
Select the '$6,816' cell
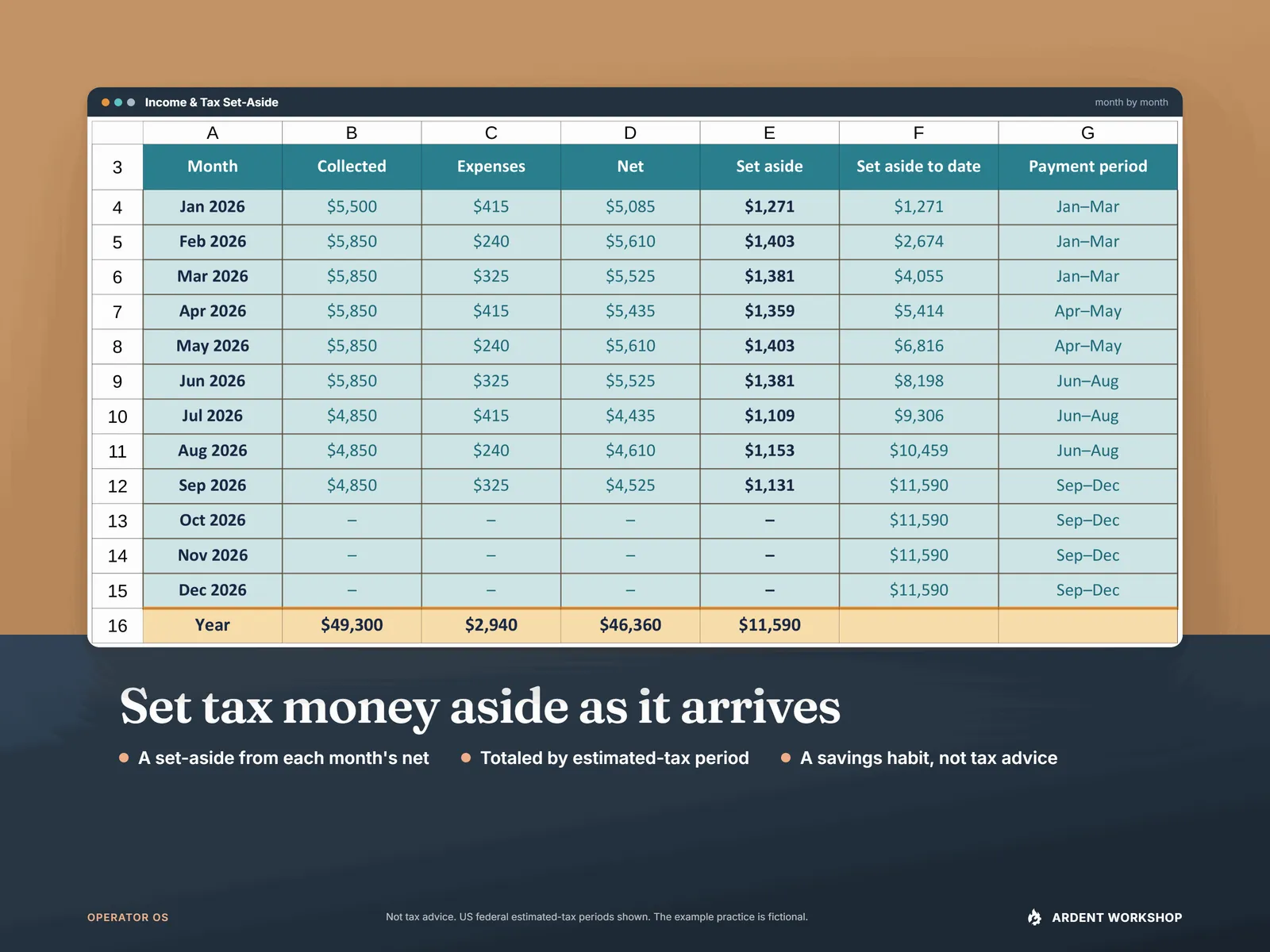tap(918, 347)
